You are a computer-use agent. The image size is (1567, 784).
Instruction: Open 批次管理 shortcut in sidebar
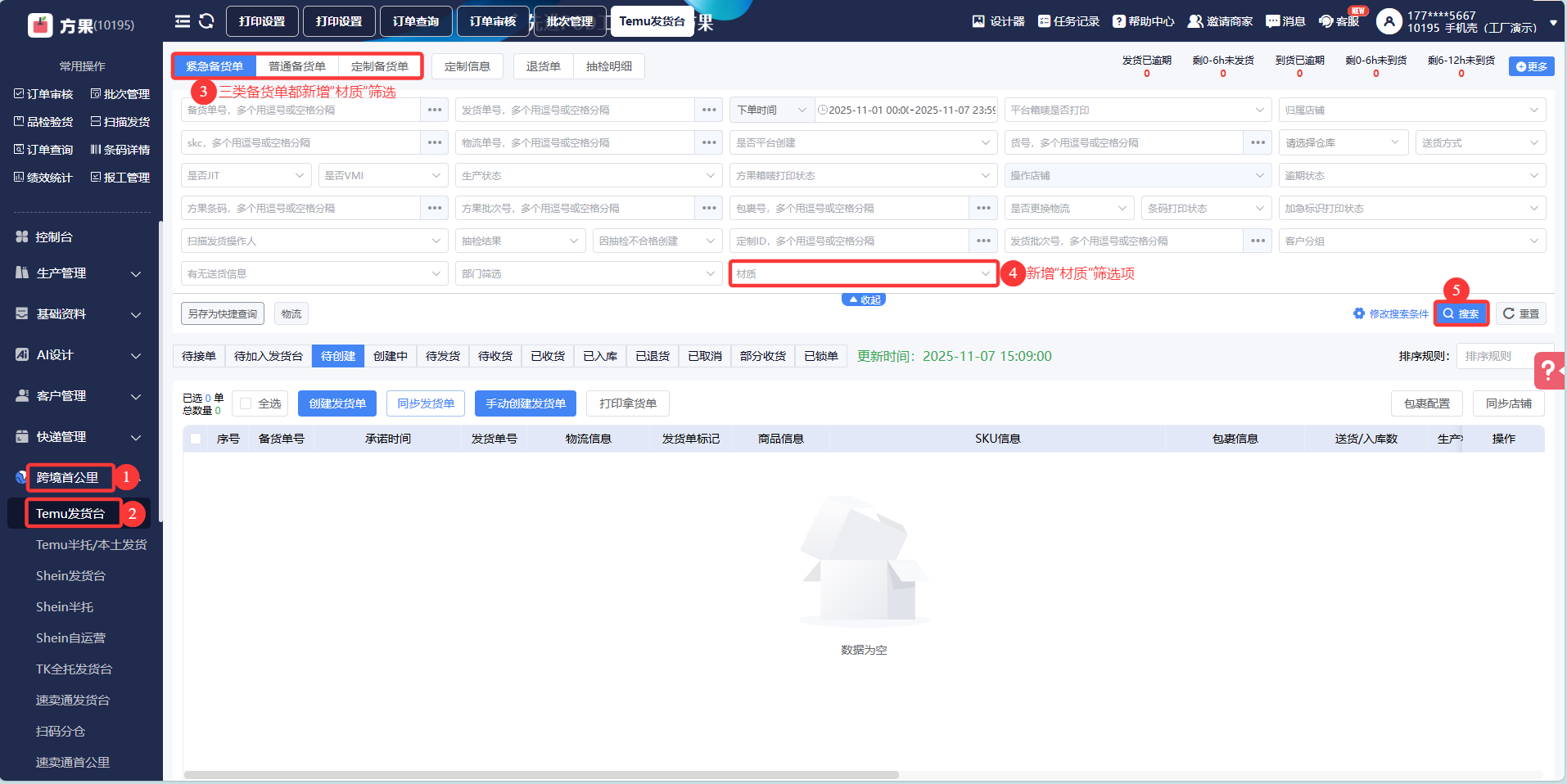(x=120, y=94)
